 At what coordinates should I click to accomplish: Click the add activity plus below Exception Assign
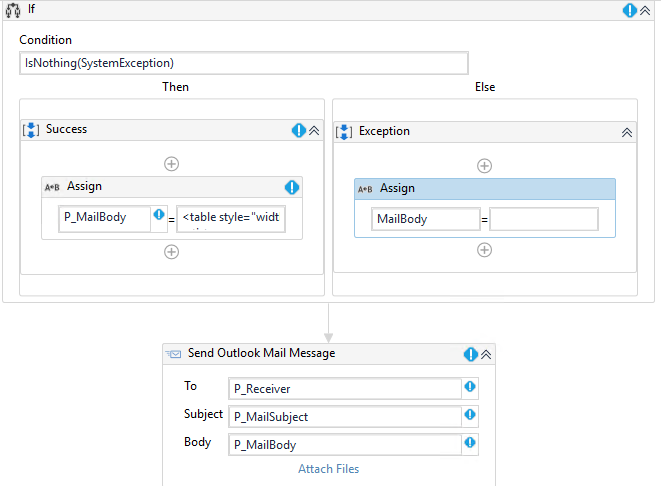[485, 250]
